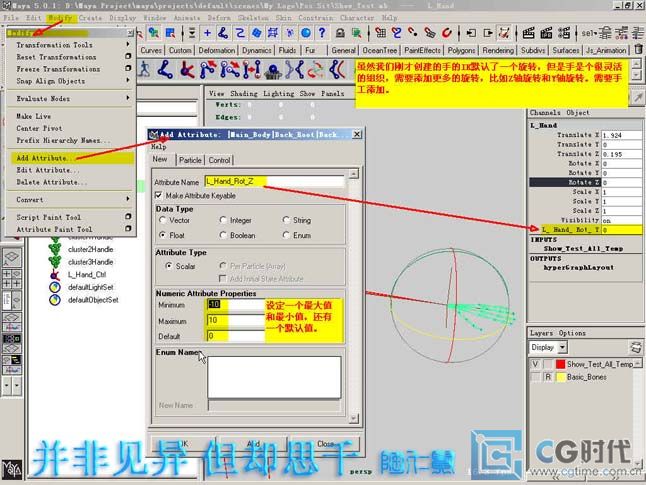Click the IPR render clapperboard icon
The width and height of the screenshot is (646, 485).
546,33
